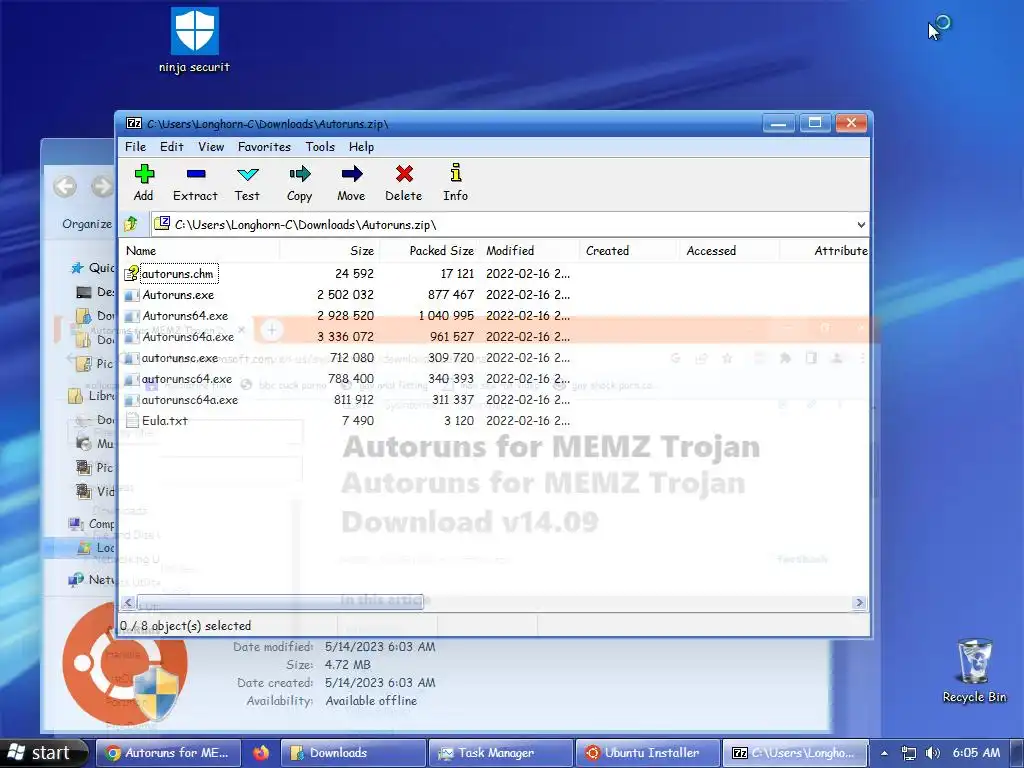Image resolution: width=1024 pixels, height=768 pixels.
Task: Switch to Downloads taskbar button
Action: click(353, 753)
